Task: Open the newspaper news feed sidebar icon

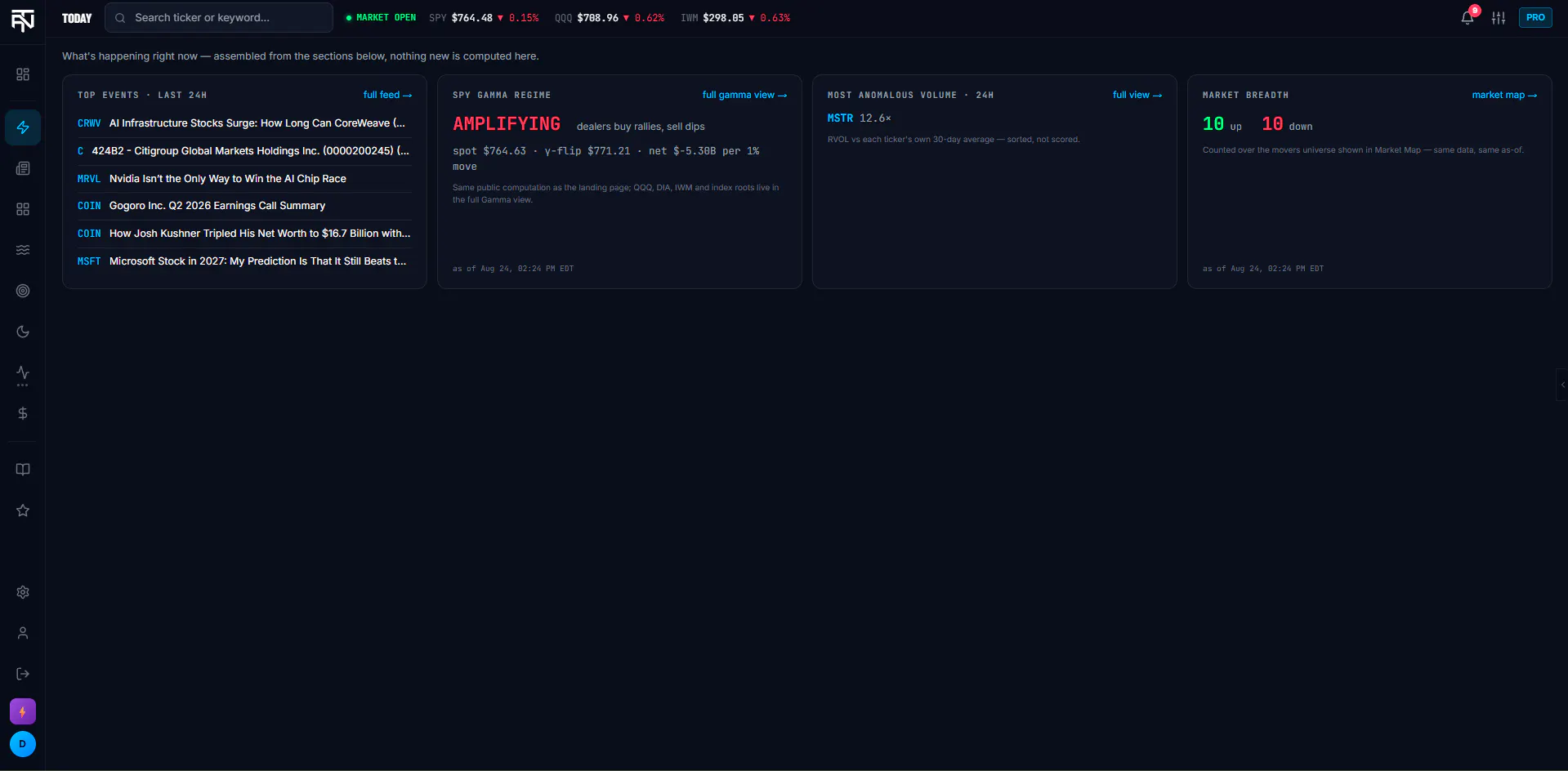Action: point(23,168)
